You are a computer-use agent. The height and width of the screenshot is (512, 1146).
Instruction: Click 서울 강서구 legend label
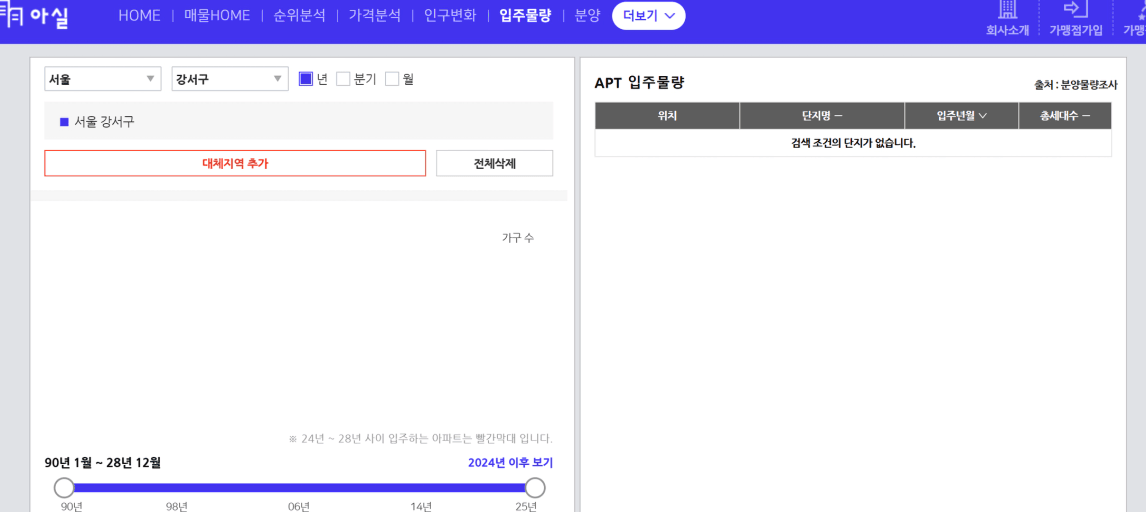[x=105, y=122]
